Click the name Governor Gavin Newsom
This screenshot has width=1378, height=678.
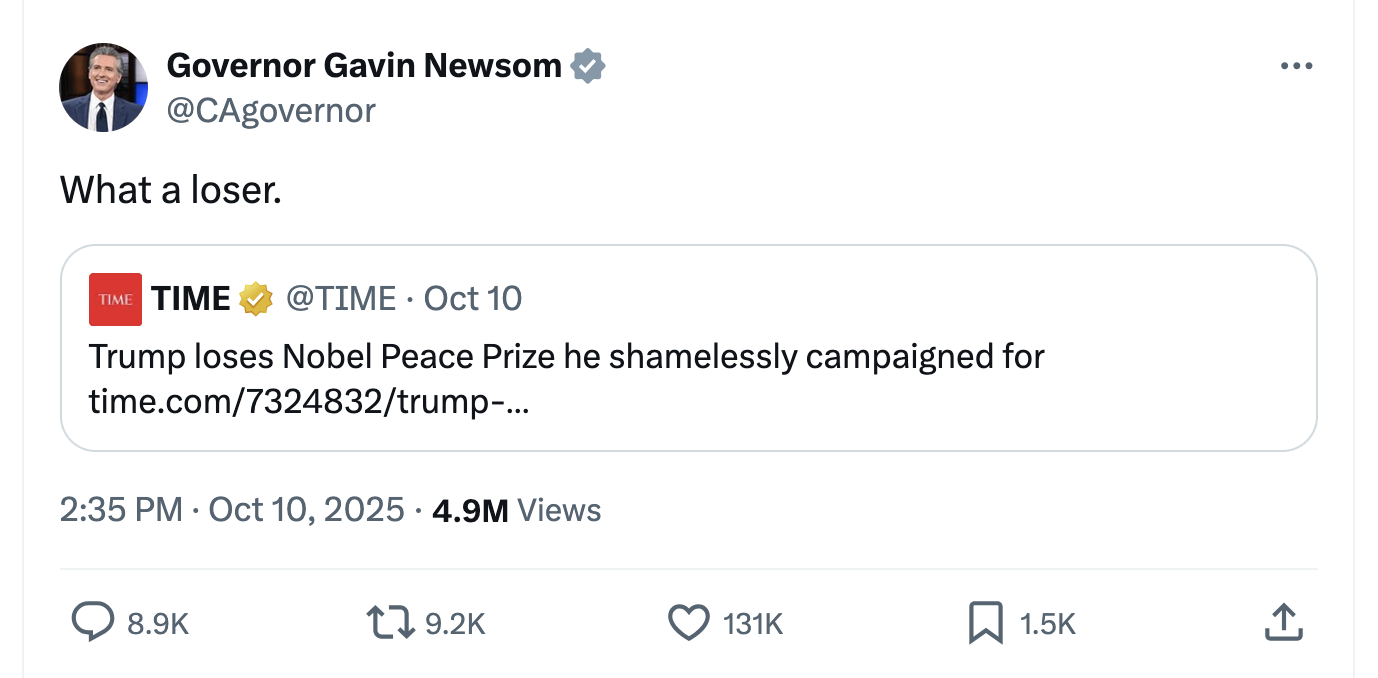coord(364,66)
